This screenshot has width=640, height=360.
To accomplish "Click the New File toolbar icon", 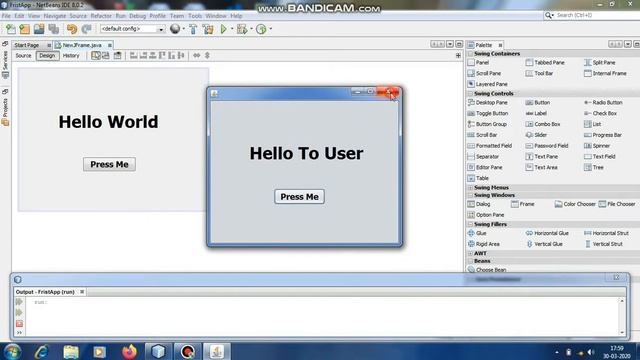I will click(x=11, y=29).
